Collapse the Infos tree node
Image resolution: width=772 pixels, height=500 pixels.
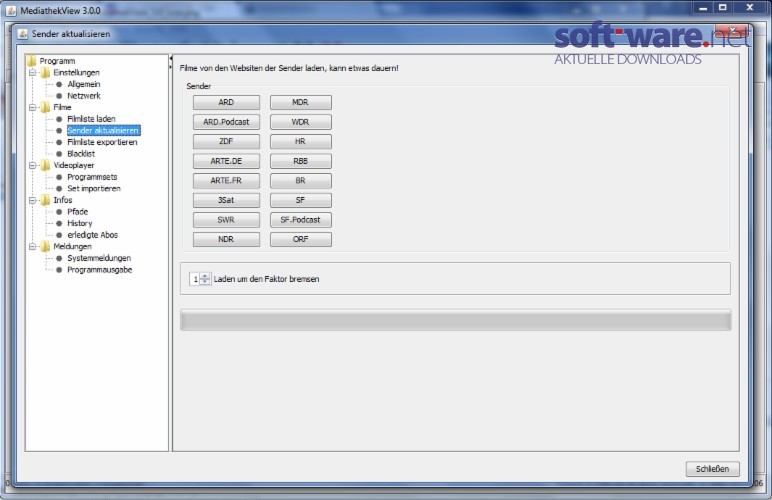point(32,200)
